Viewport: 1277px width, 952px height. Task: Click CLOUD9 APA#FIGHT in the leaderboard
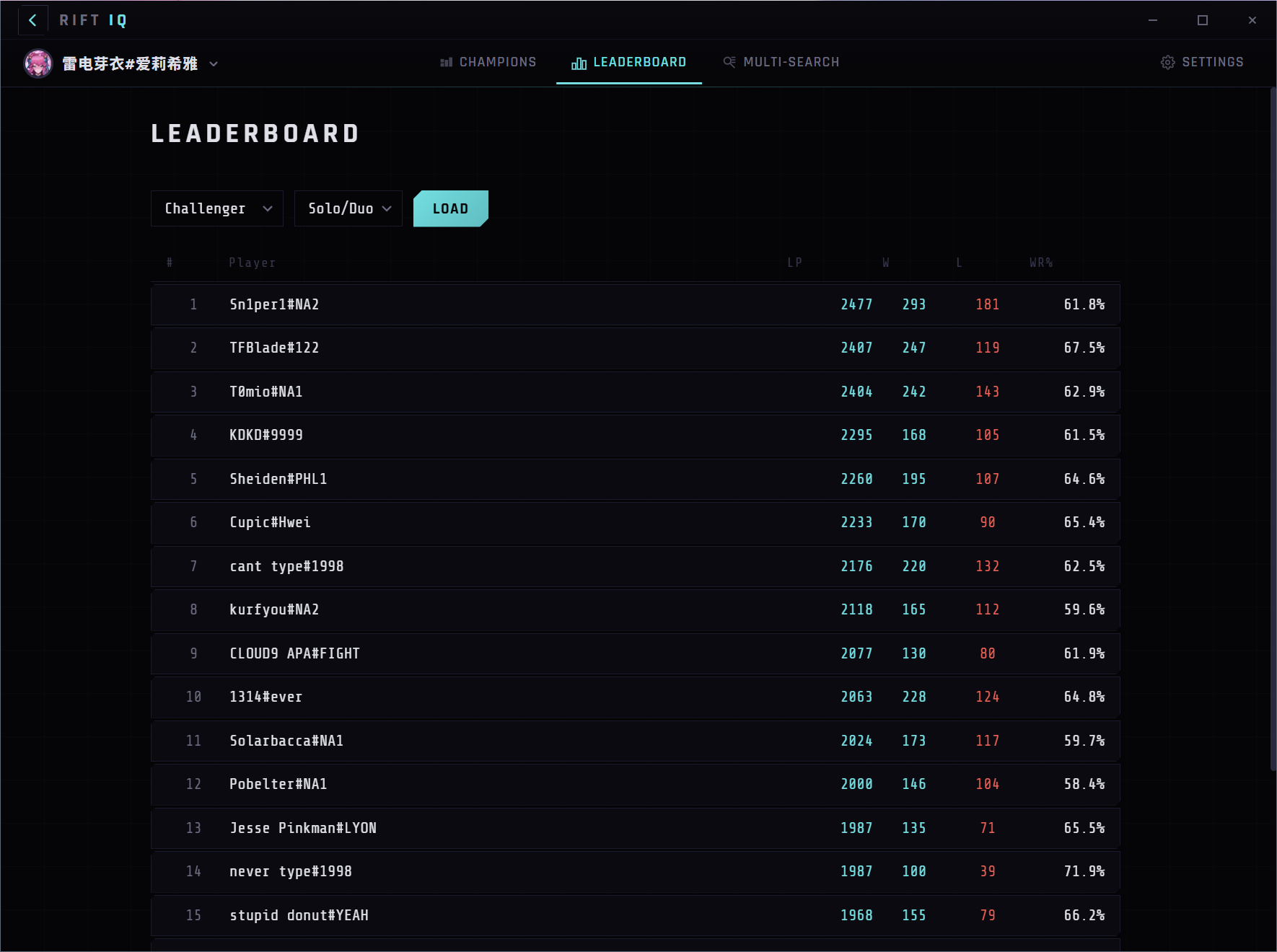click(635, 653)
